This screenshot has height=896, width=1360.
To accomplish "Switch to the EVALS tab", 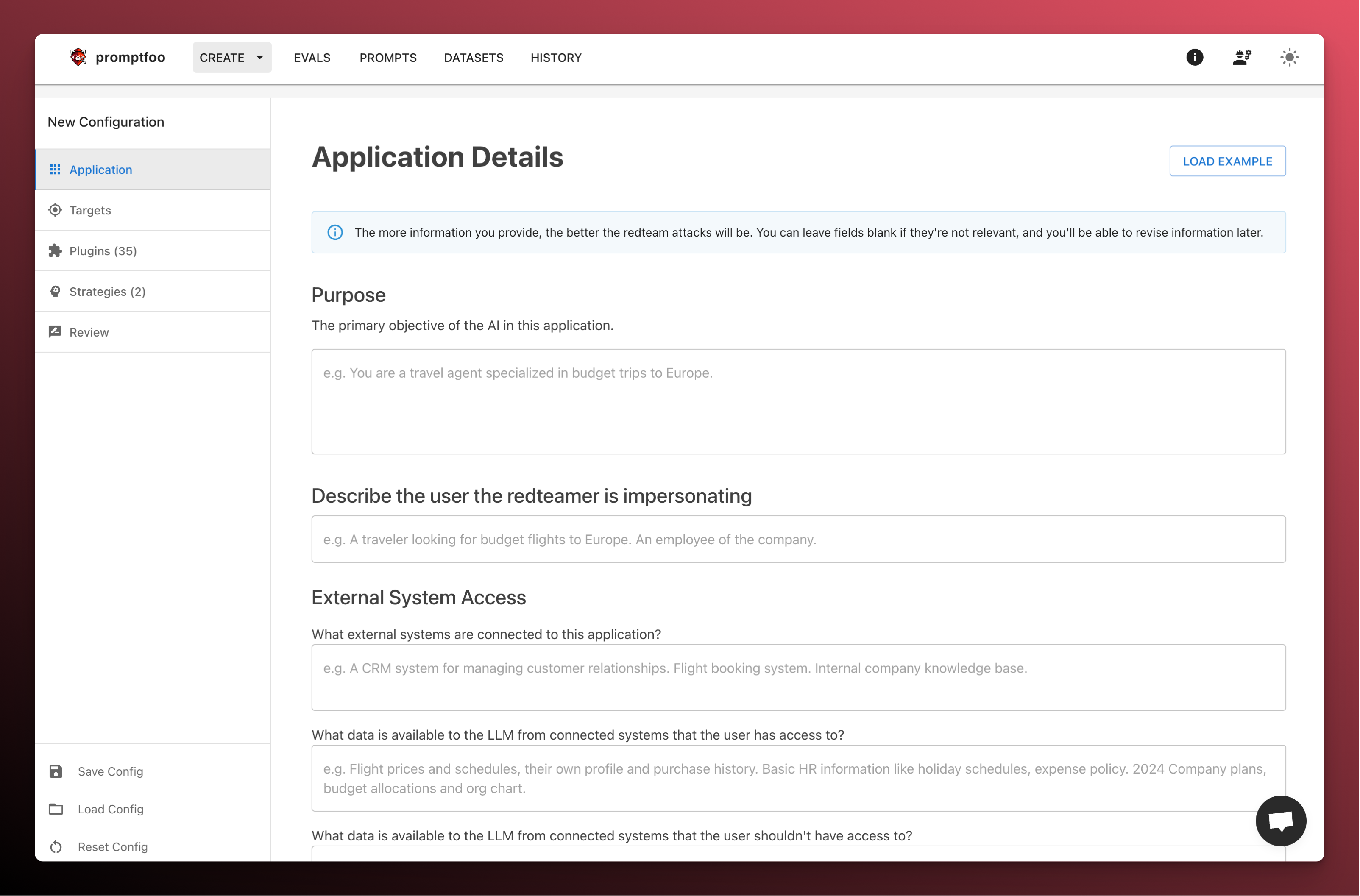I will (x=312, y=57).
